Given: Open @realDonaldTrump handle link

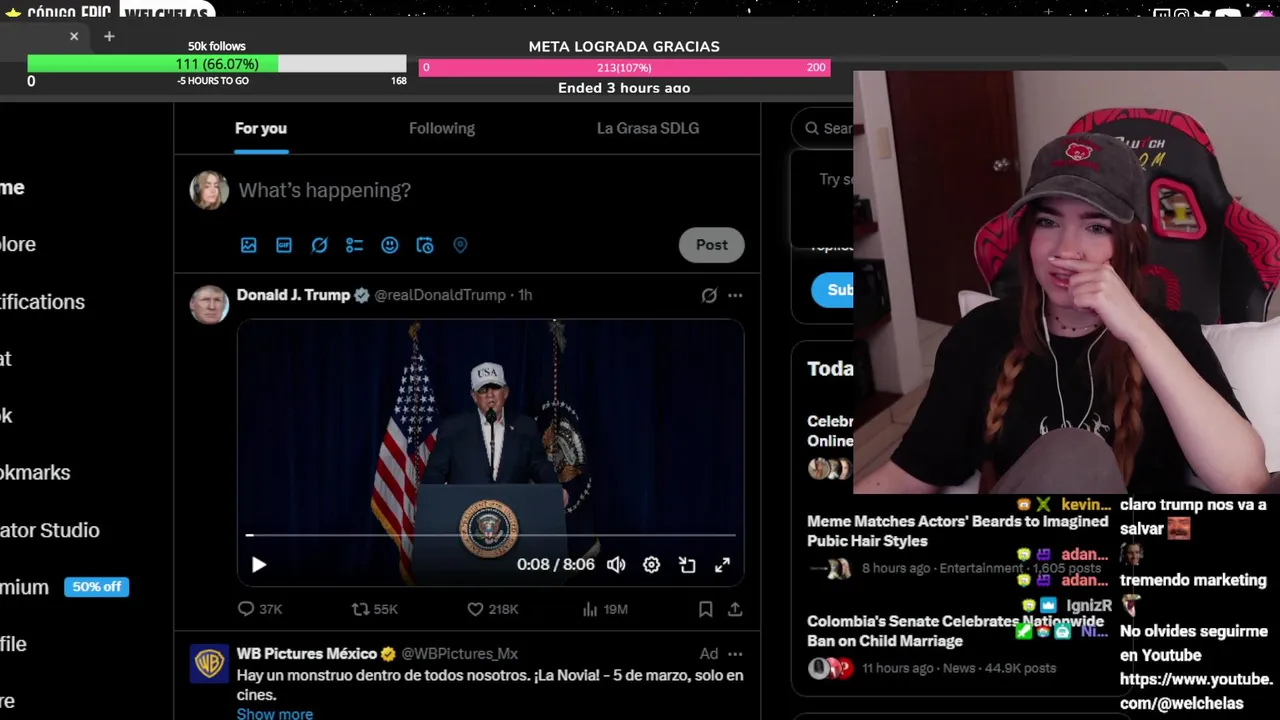Looking at the screenshot, I should (440, 295).
